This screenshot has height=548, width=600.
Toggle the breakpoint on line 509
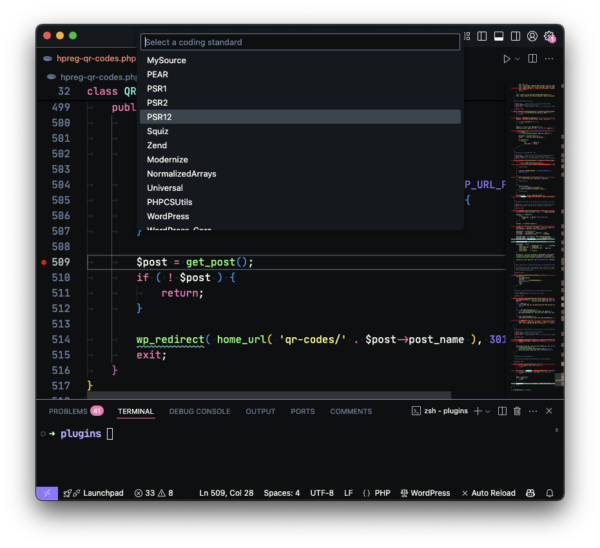click(x=44, y=262)
